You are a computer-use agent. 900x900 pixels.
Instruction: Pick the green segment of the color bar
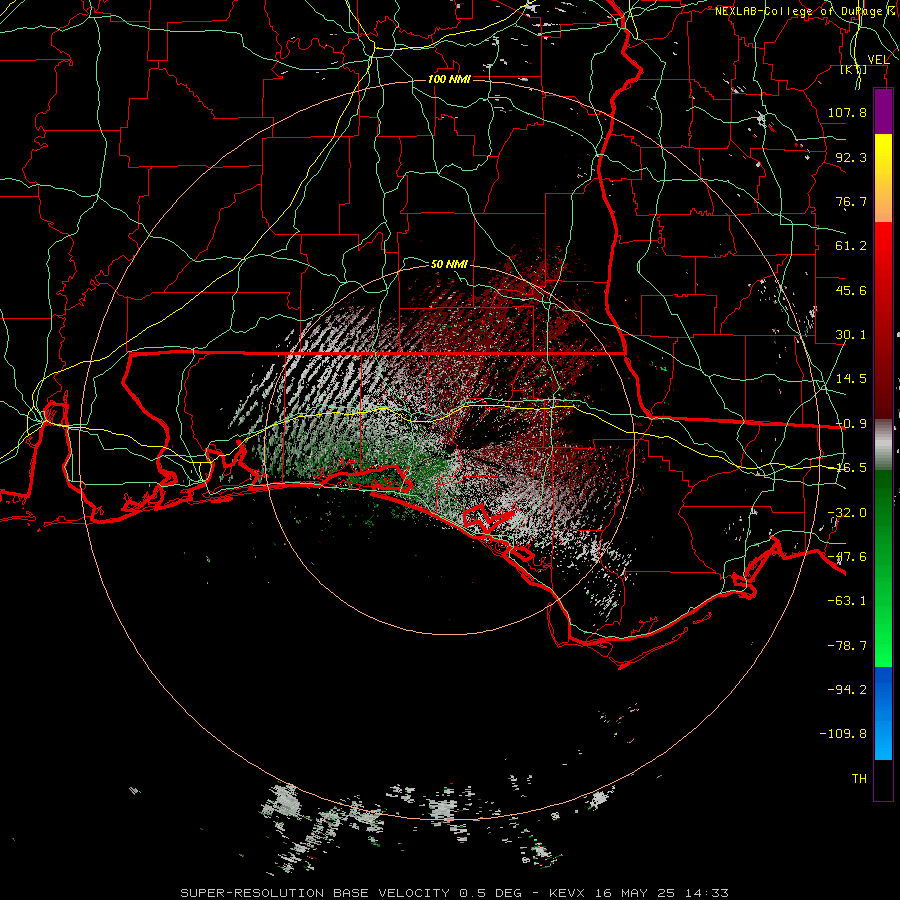coord(883,568)
